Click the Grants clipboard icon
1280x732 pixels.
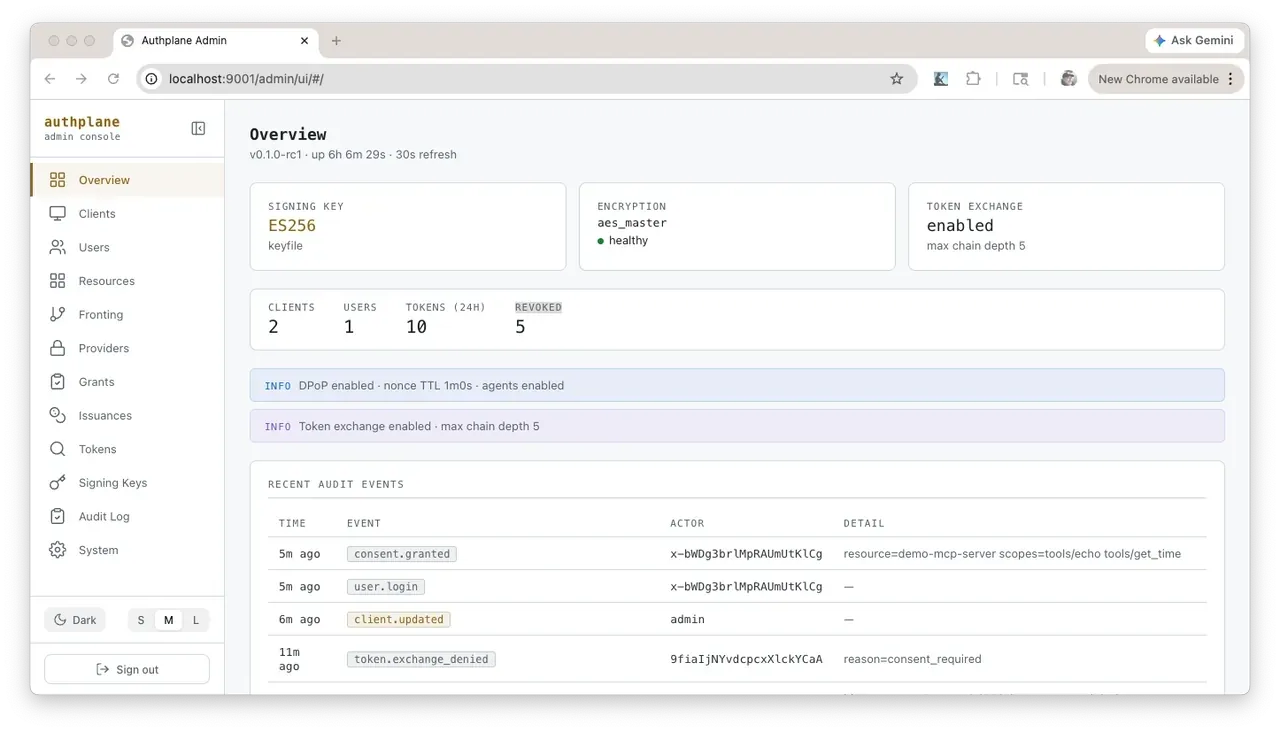click(x=58, y=382)
